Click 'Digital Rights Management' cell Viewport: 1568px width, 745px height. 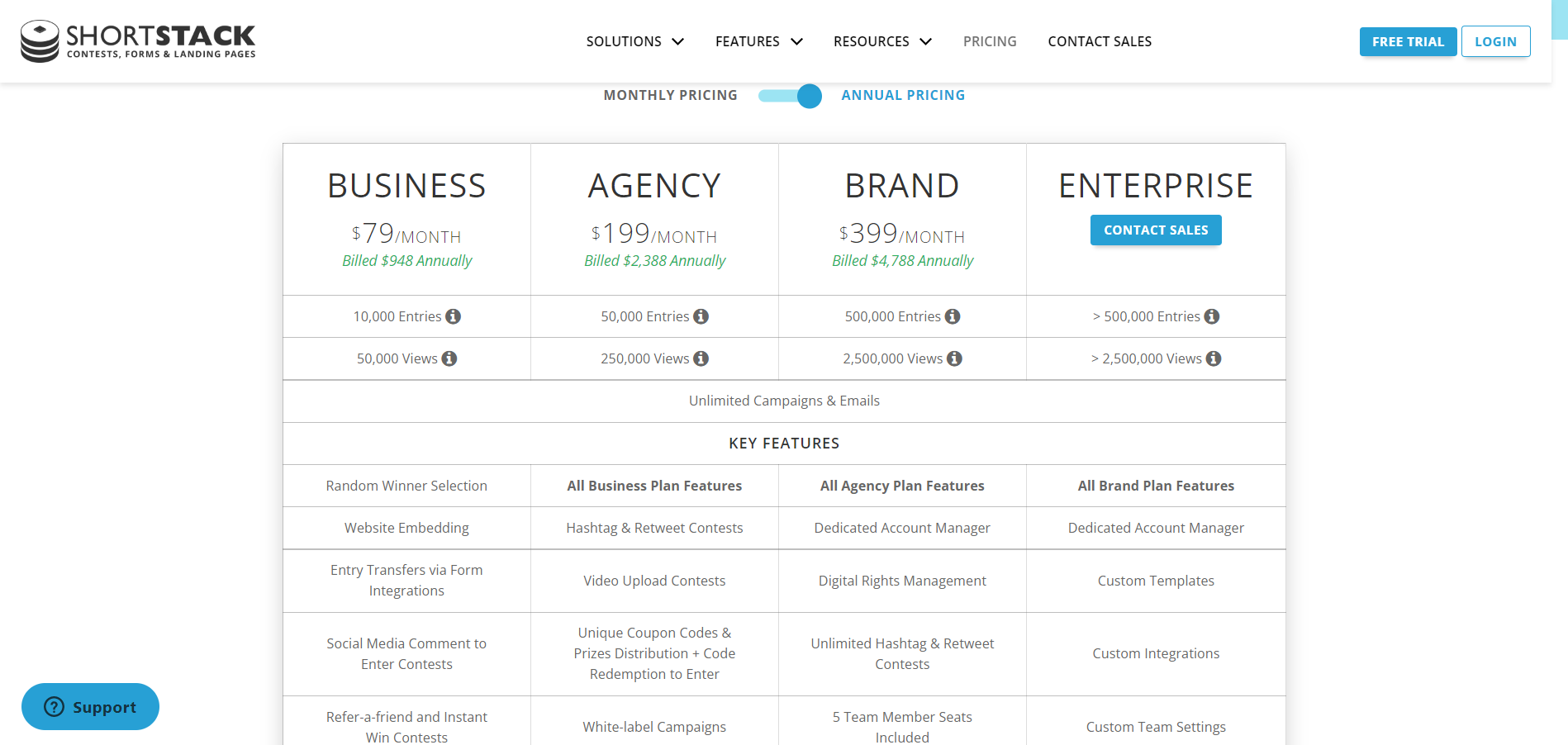(x=902, y=581)
